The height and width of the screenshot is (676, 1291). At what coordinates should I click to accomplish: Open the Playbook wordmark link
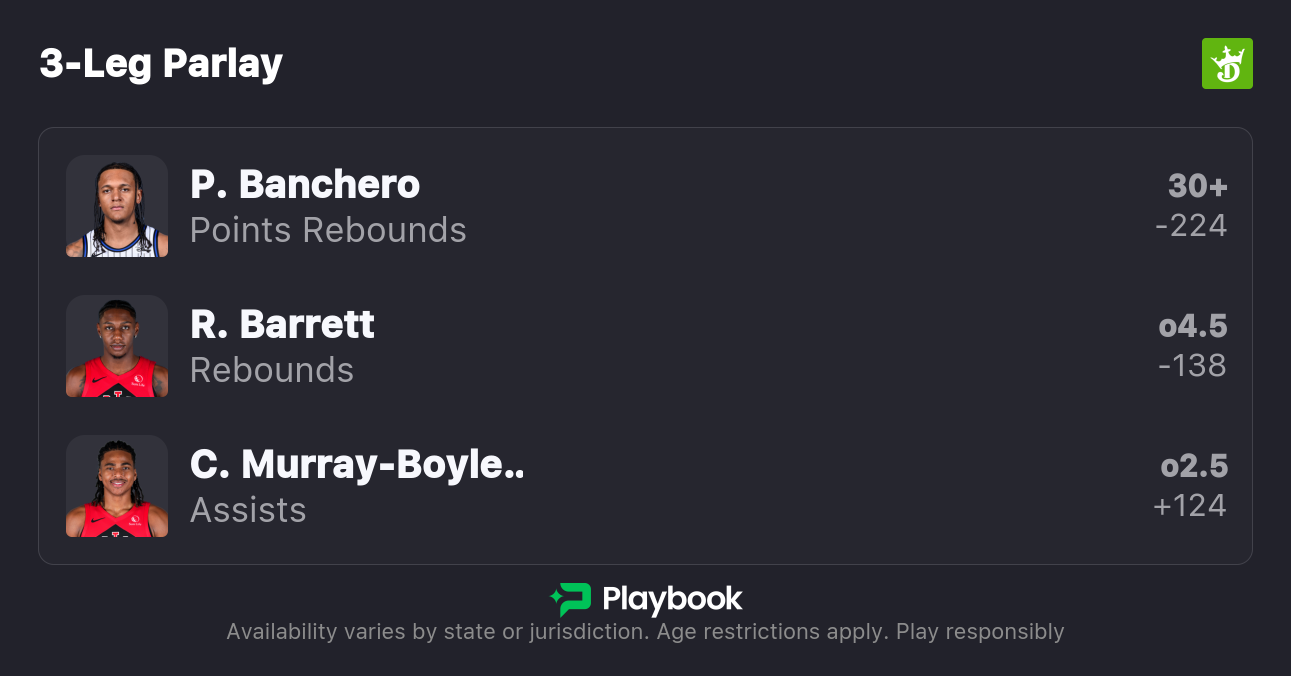tap(672, 599)
